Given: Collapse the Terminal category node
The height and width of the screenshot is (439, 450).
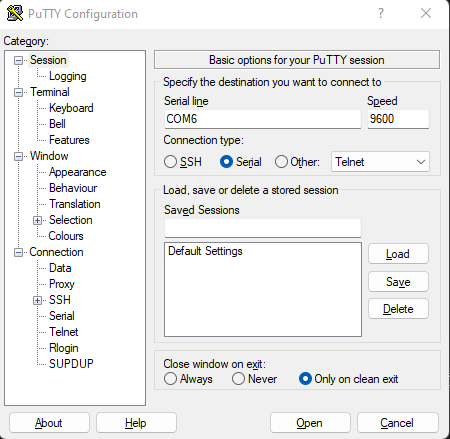Looking at the screenshot, I should (x=18, y=92).
